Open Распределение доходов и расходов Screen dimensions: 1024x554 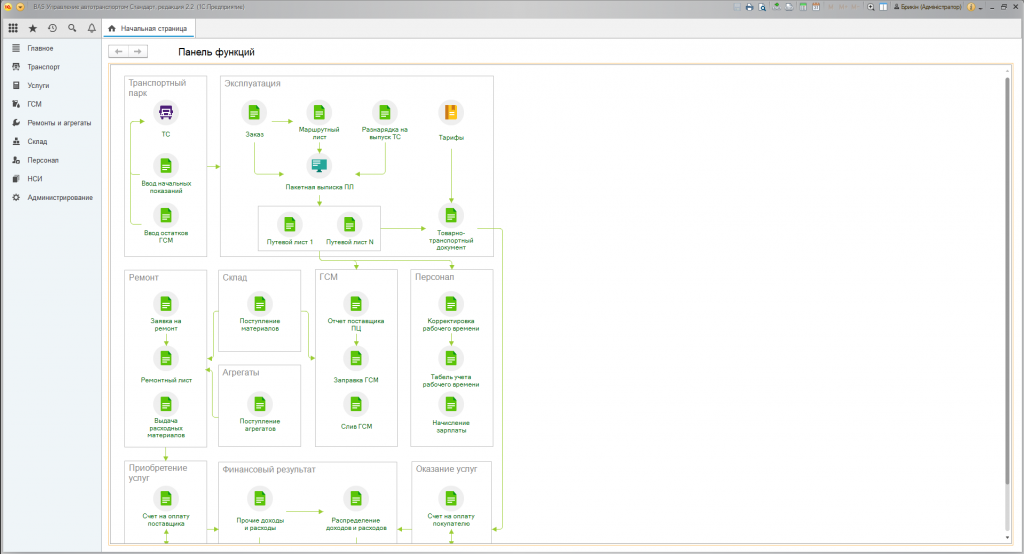pos(356,499)
